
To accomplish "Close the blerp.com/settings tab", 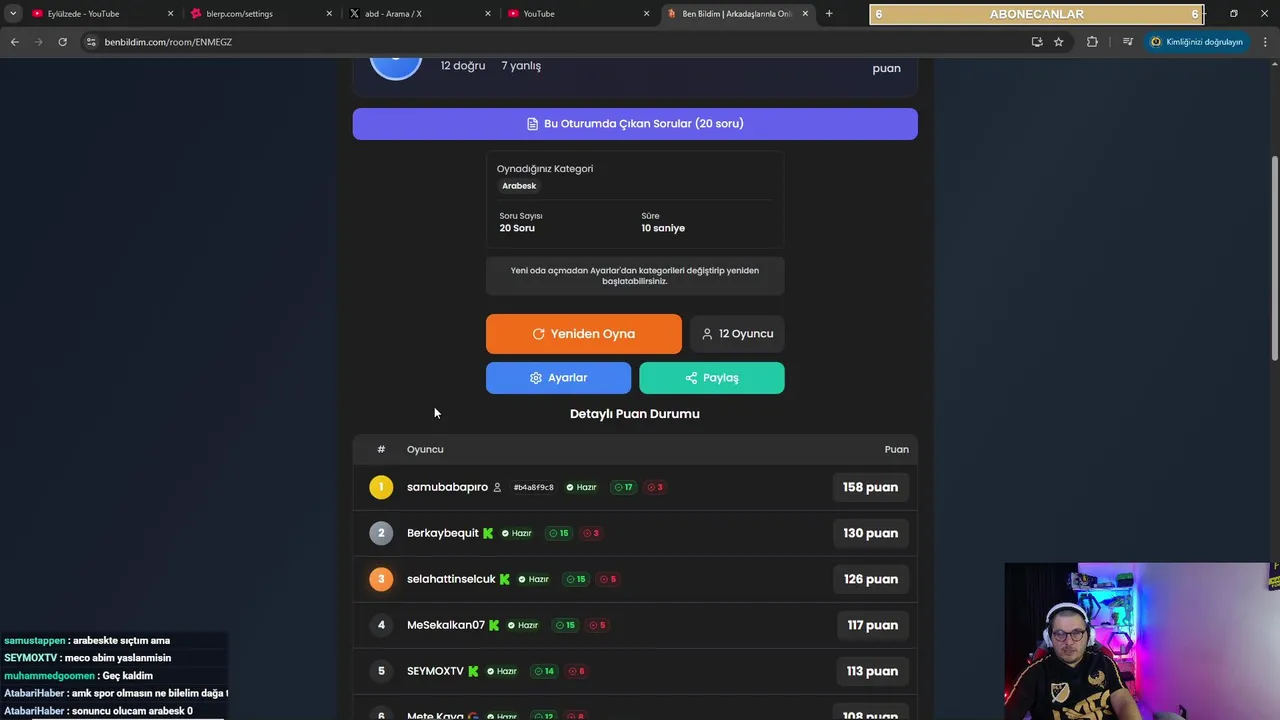I will pos(329,14).
